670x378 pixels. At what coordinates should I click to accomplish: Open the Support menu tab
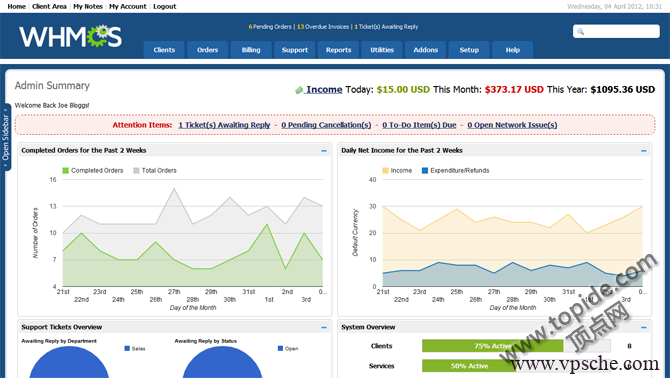click(294, 50)
